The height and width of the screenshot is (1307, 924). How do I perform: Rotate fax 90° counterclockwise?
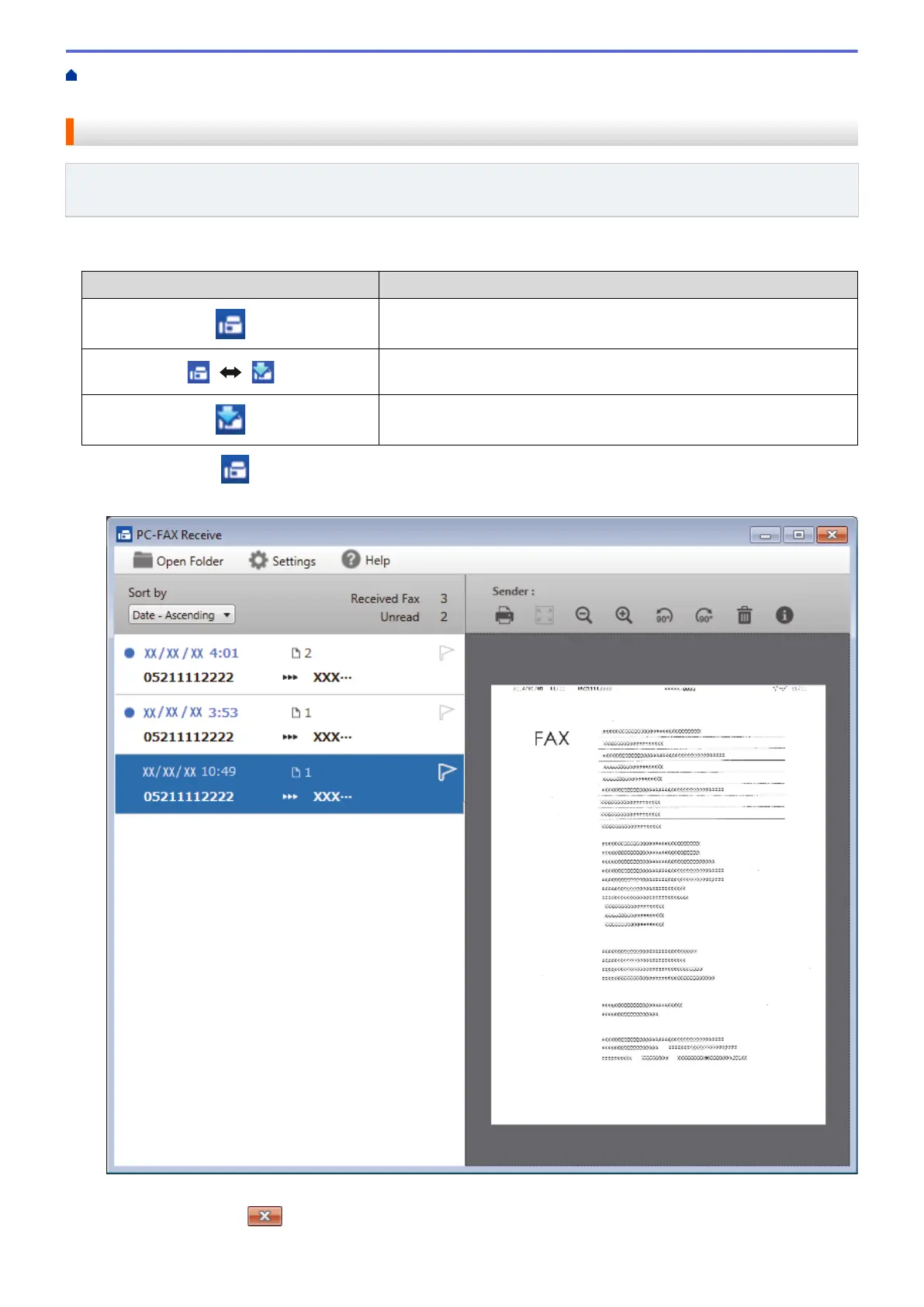[x=664, y=615]
